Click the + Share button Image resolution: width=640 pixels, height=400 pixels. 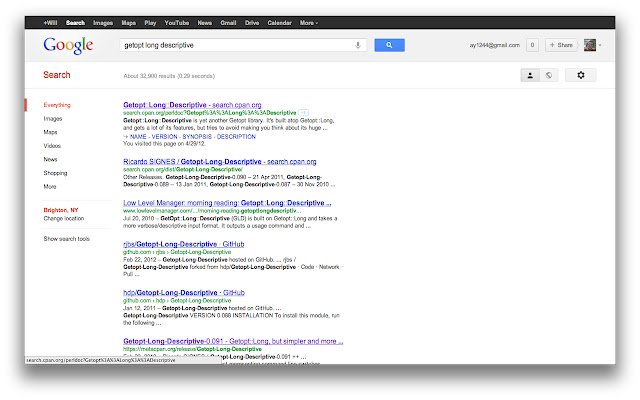click(x=561, y=45)
